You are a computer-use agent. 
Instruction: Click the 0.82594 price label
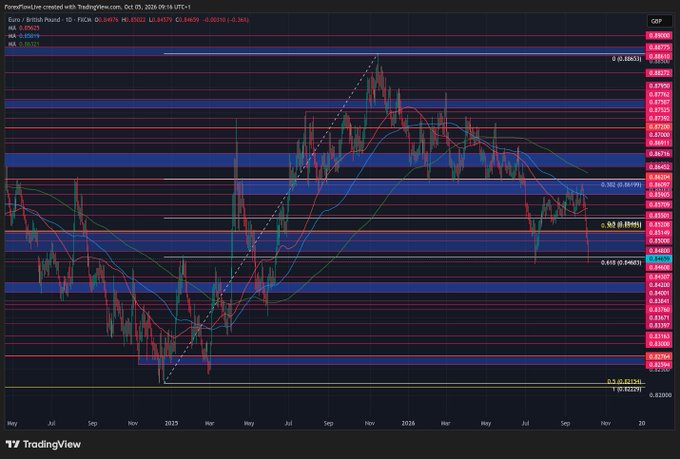pyautogui.click(x=659, y=365)
